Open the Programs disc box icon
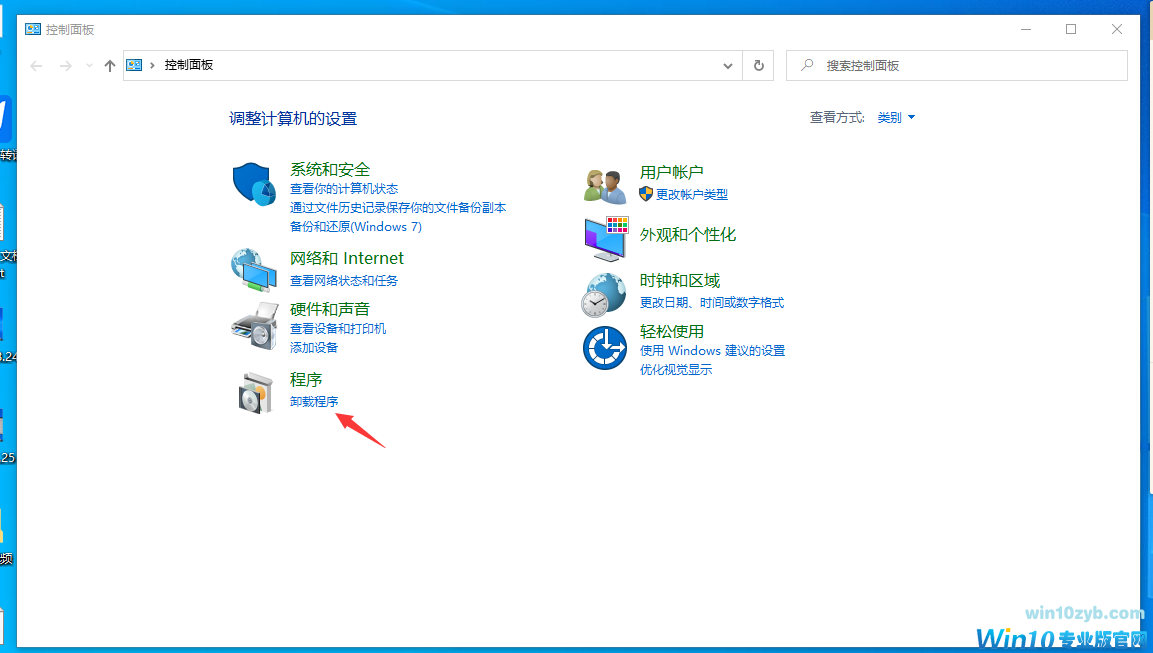Viewport: 1153px width, 653px height. (254, 393)
